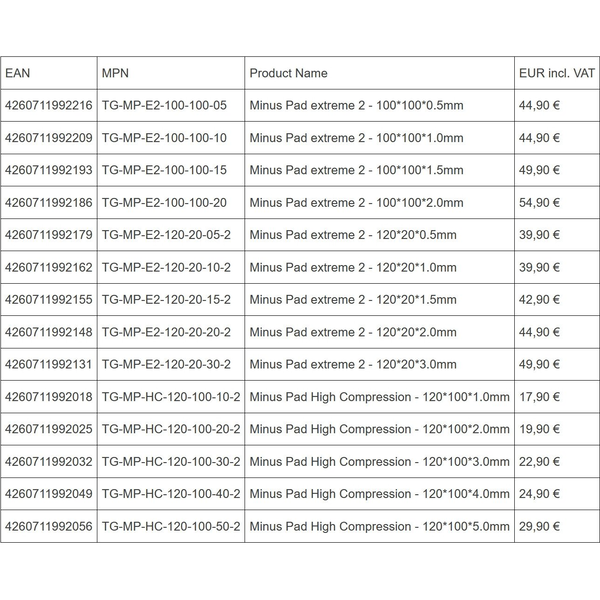Screen dimensions: 600x600
Task: Select EAN 4260711992018
Action: [49, 397]
